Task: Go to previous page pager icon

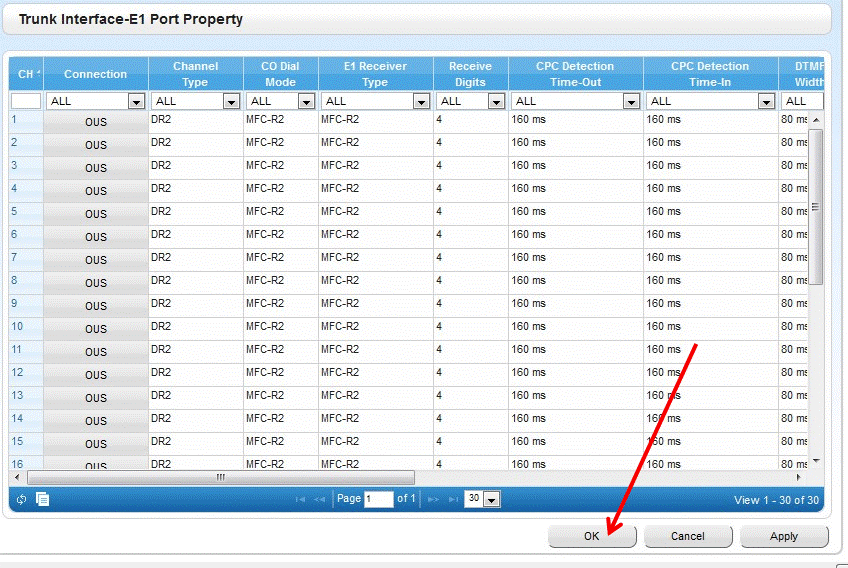Action: coord(320,499)
